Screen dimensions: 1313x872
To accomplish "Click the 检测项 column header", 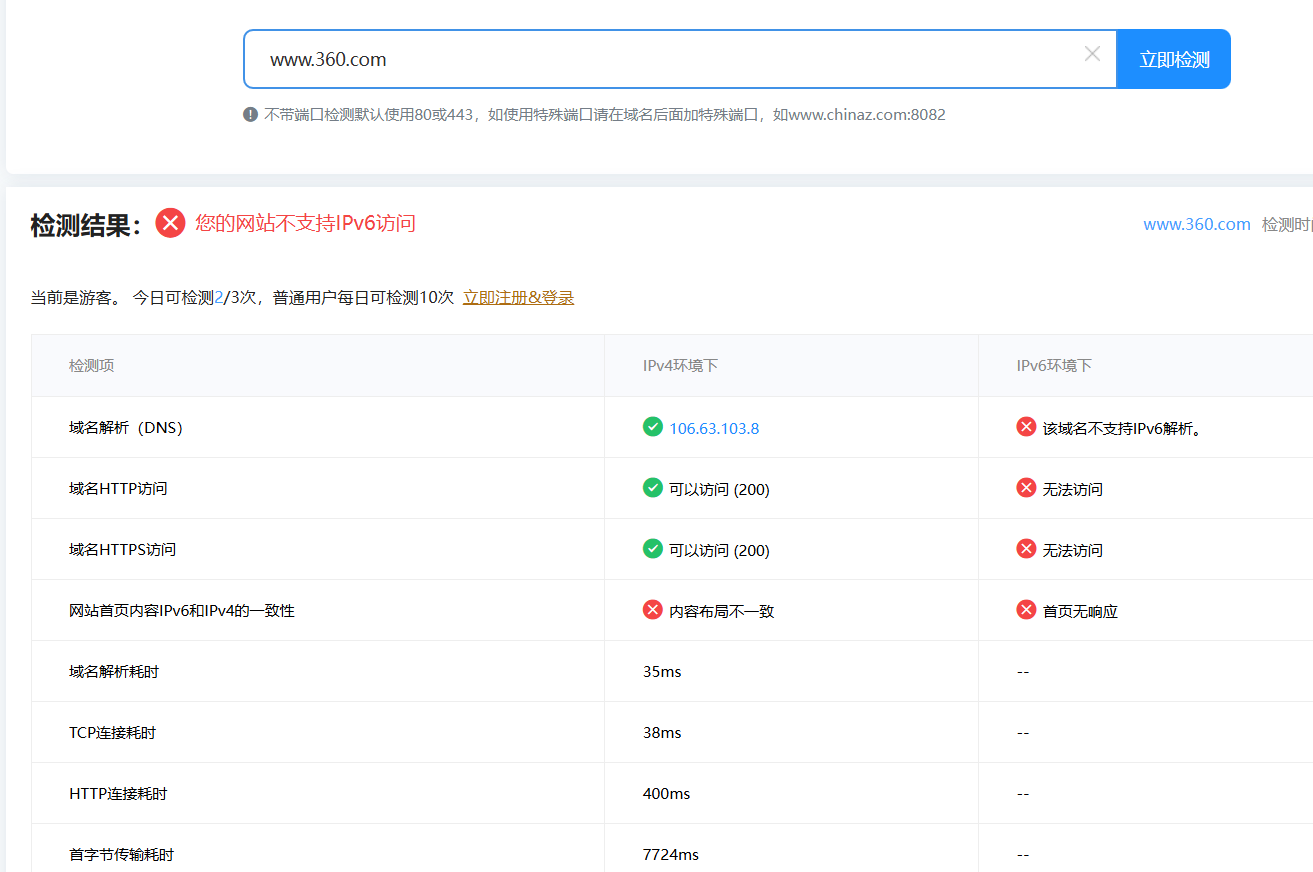I will (x=91, y=366).
